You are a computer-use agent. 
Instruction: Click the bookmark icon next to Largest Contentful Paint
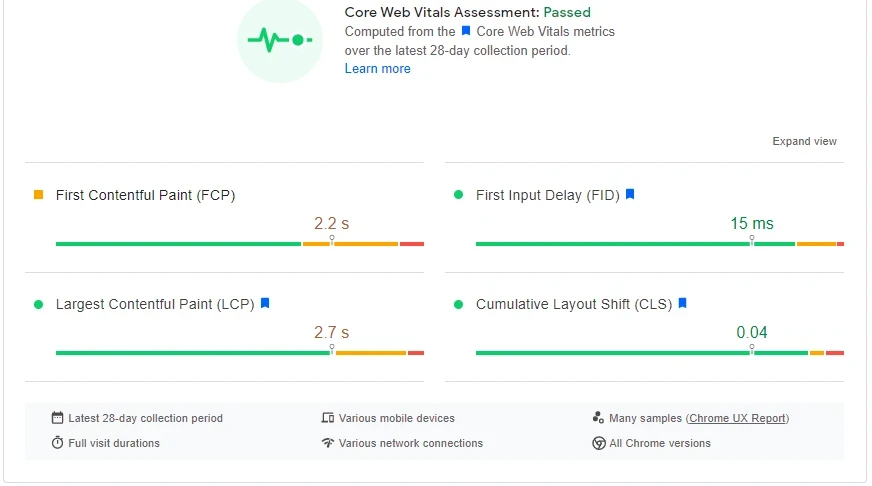point(265,304)
